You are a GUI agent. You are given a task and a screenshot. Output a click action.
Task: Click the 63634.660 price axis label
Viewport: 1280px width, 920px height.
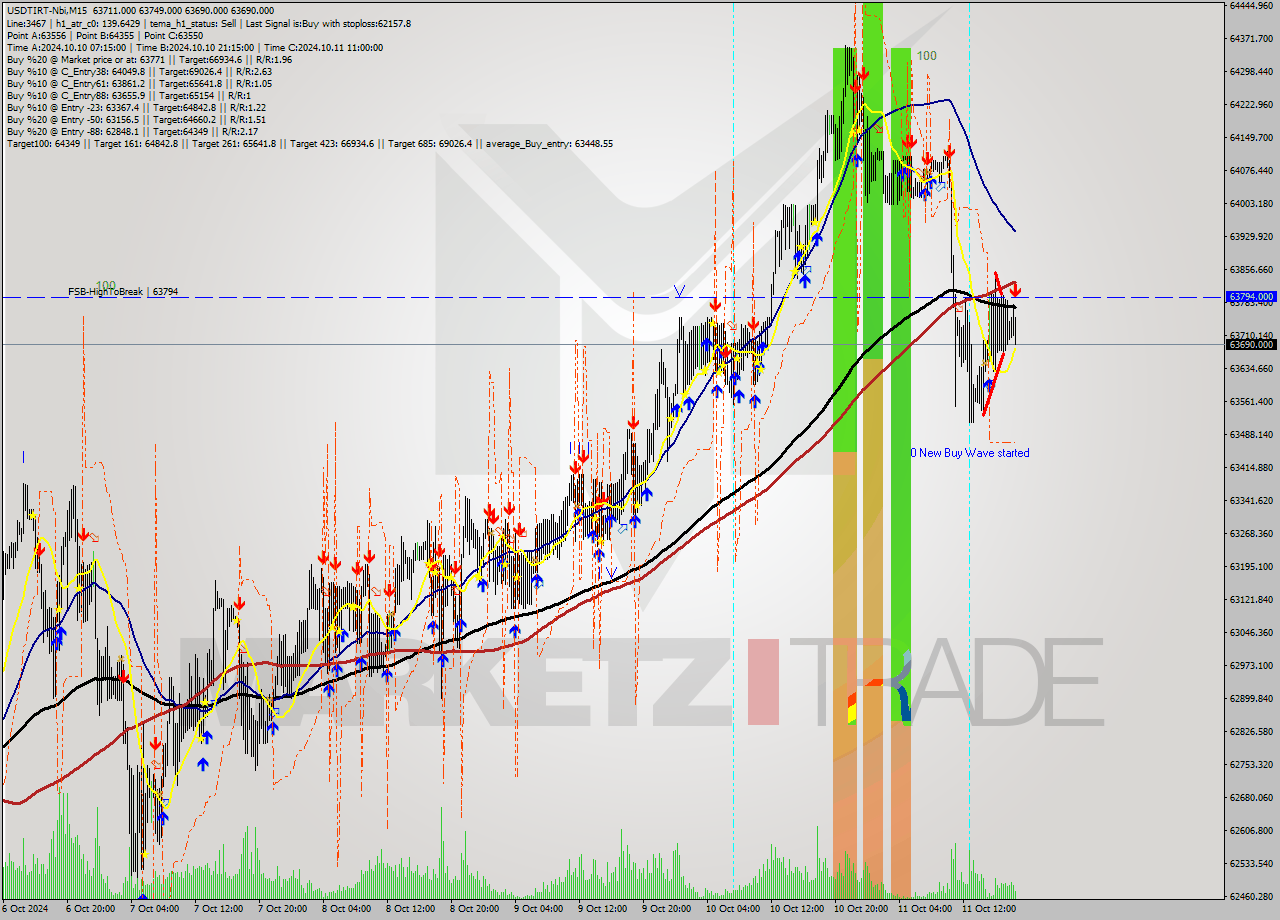pos(1251,368)
